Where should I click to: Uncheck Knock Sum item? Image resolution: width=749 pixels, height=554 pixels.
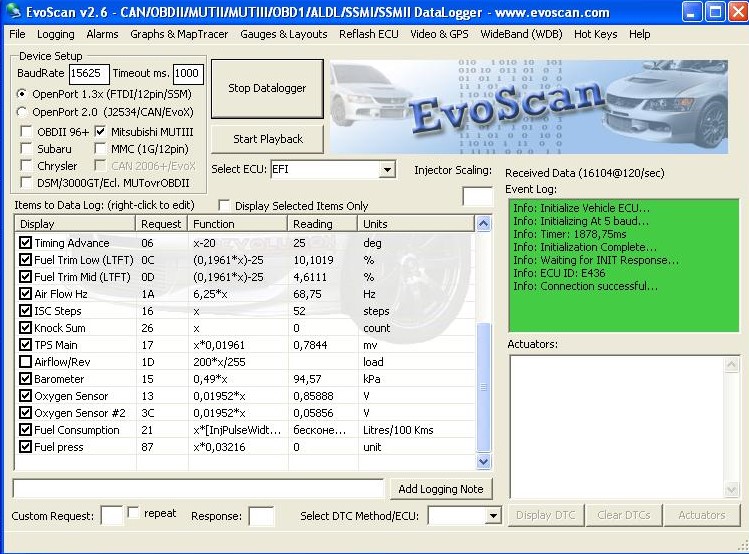pyautogui.click(x=25, y=328)
